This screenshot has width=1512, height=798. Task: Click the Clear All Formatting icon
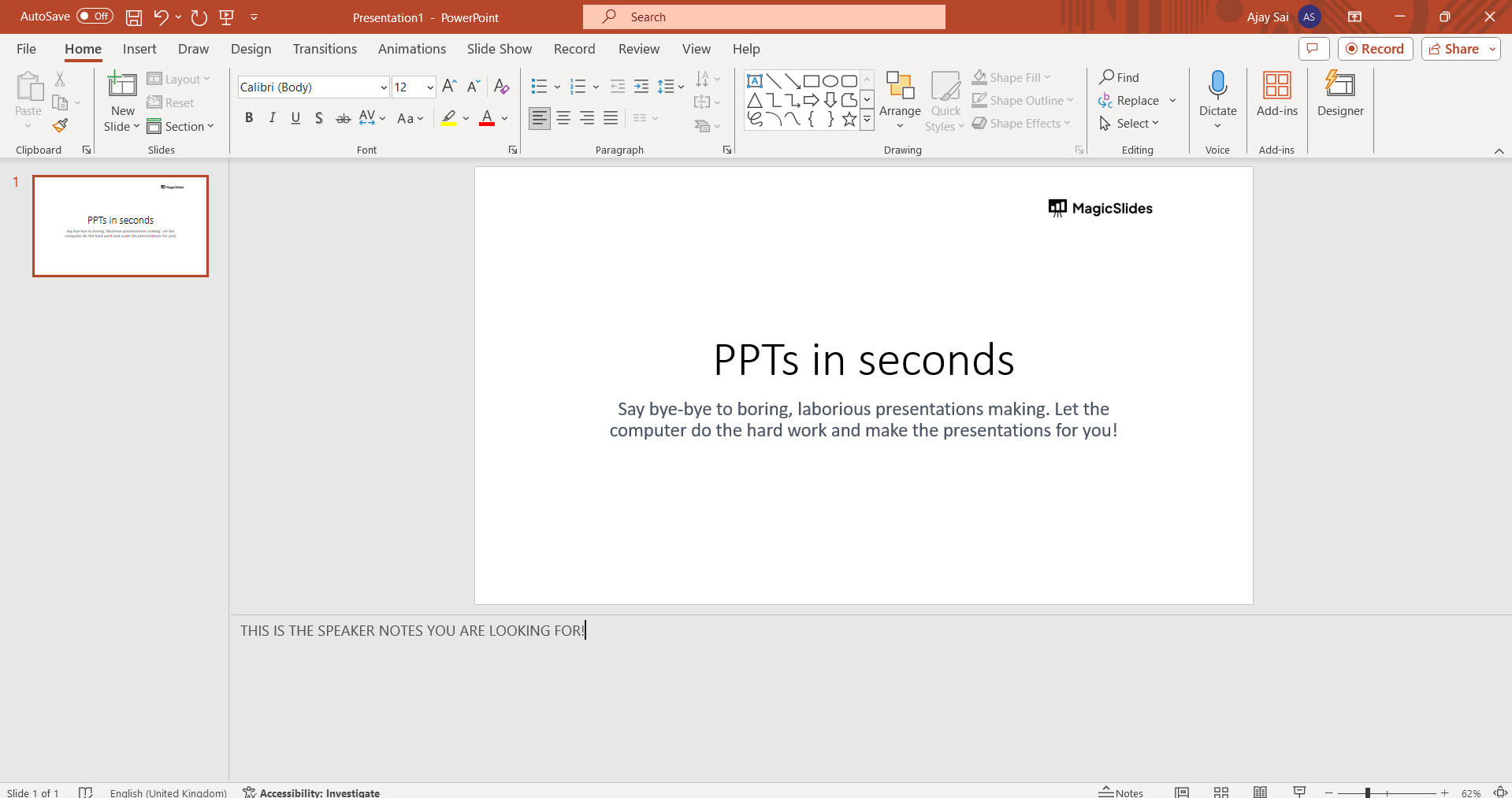(501, 87)
